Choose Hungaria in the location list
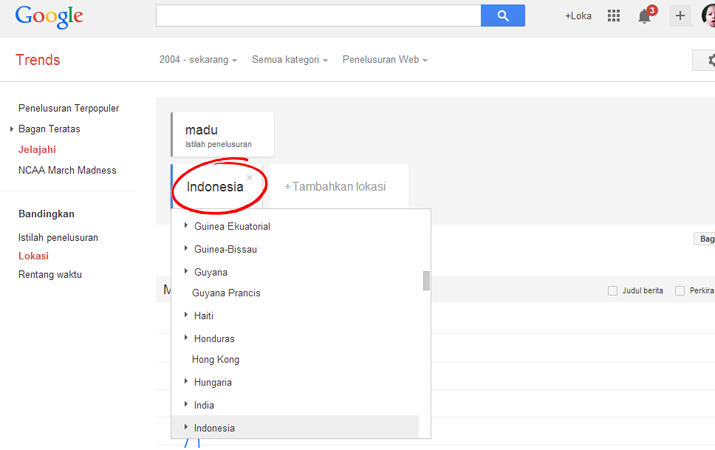Viewport: 715px width, 450px height. (x=213, y=383)
